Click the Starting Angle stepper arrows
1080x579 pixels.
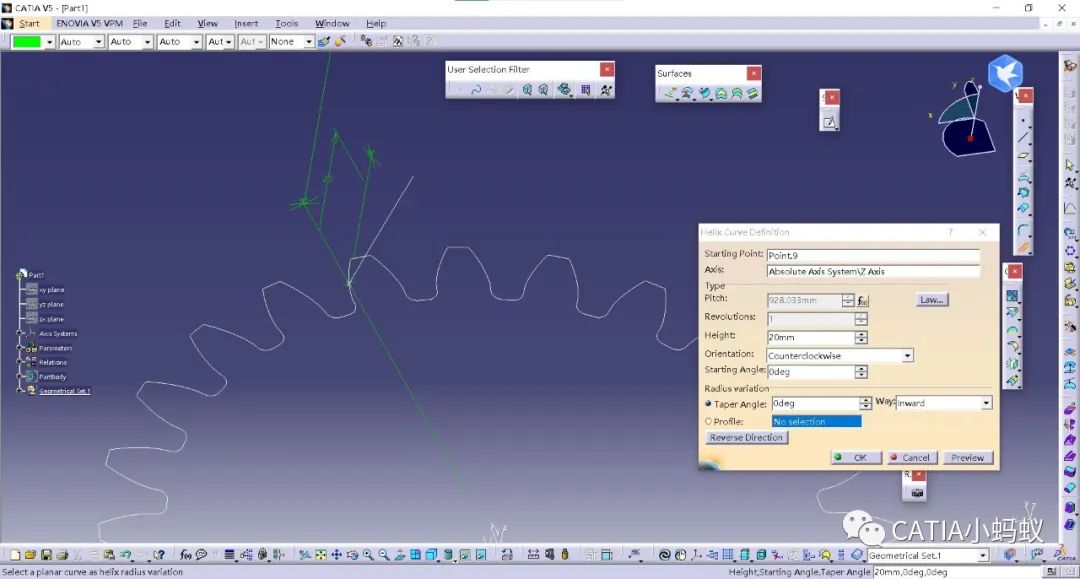click(x=861, y=372)
